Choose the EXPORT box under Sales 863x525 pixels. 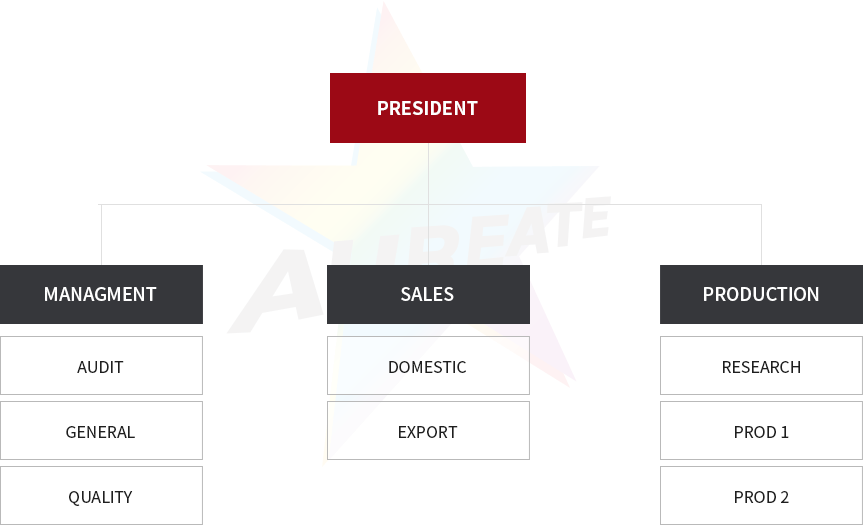428,430
